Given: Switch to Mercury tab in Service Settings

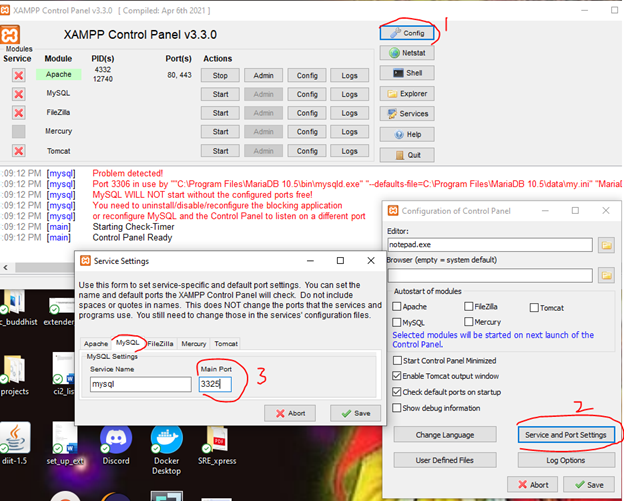Looking at the screenshot, I should 194,343.
